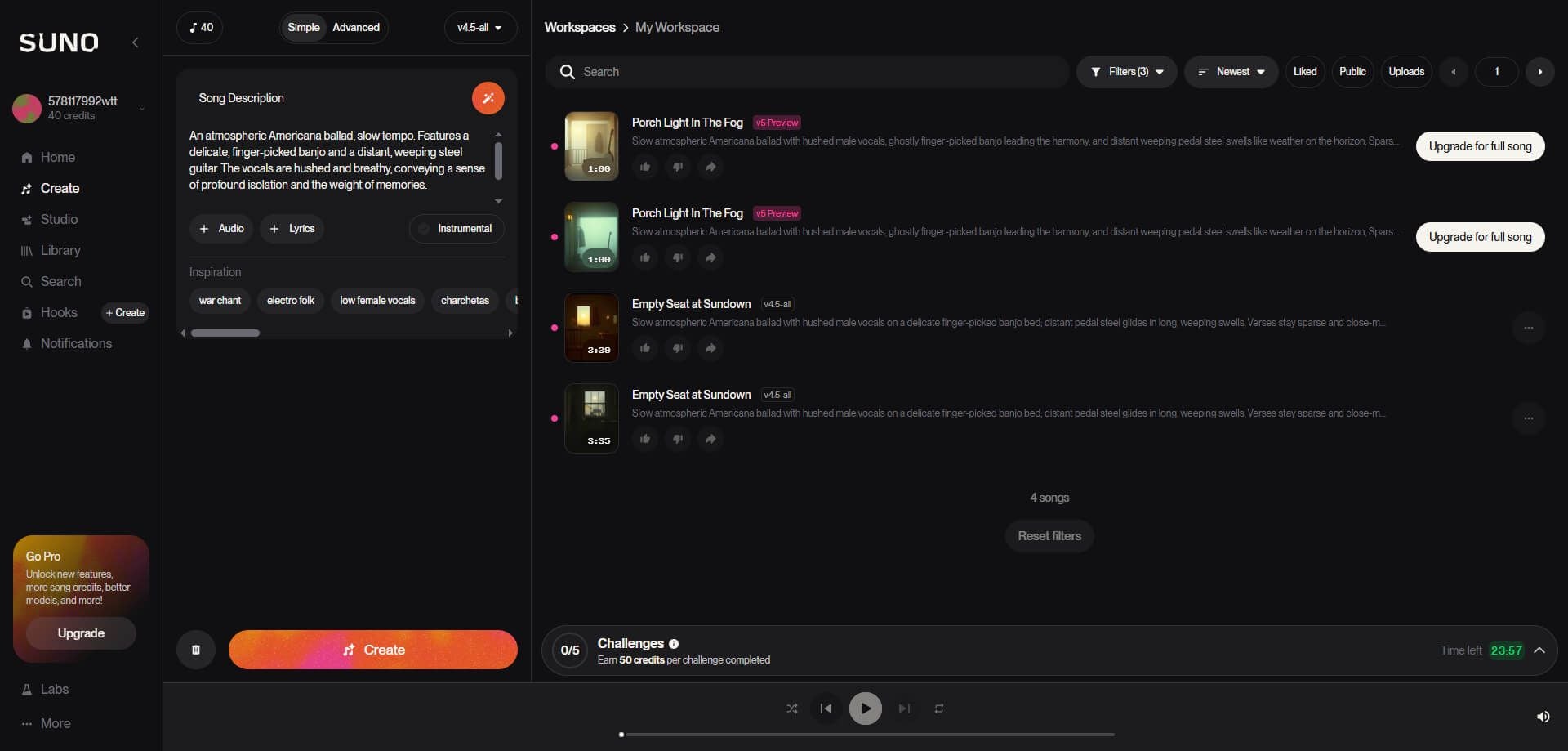This screenshot has width=1568, height=751.
Task: Click the trash icon beside Create
Action: coord(196,650)
